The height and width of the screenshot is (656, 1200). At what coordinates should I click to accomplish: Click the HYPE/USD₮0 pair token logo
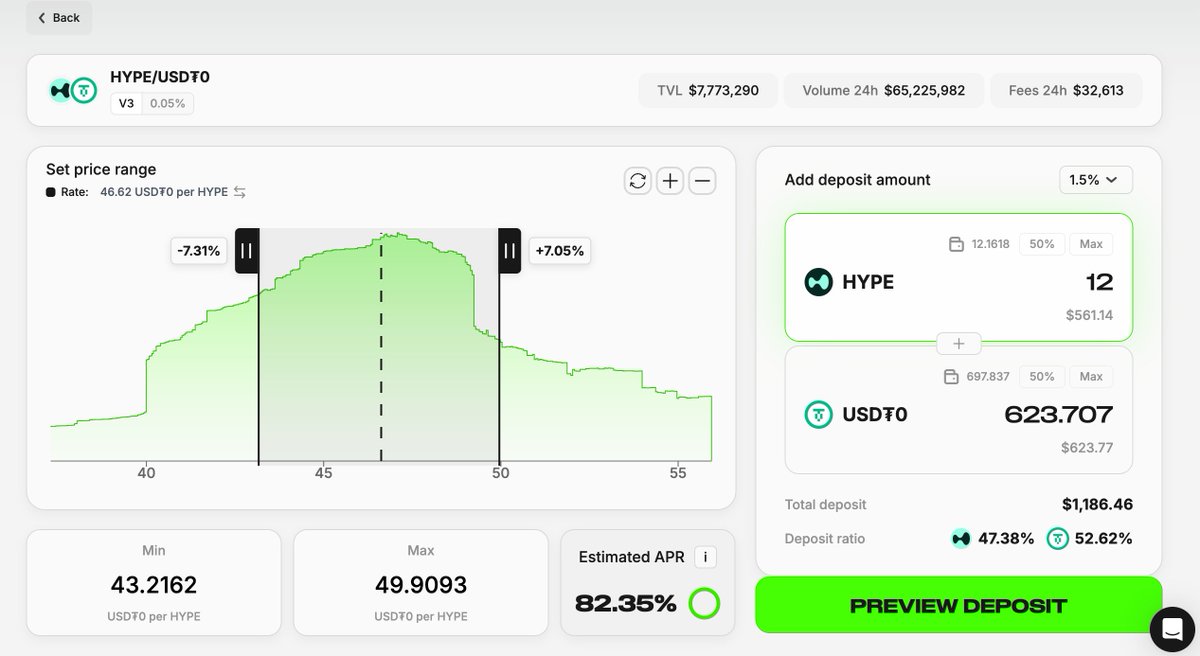pyautogui.click(x=73, y=90)
